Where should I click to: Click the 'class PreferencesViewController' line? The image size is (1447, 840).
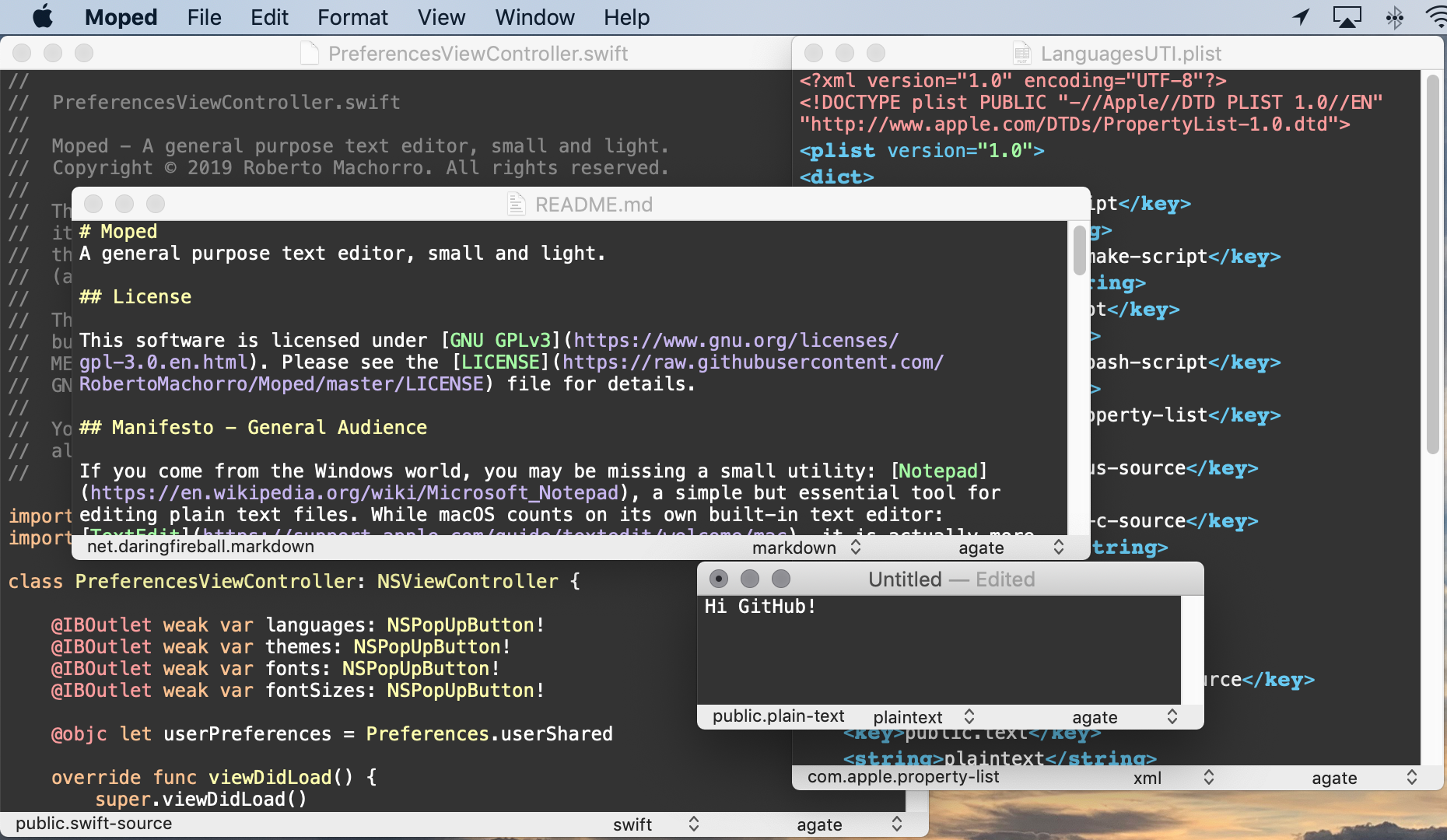[x=294, y=582]
